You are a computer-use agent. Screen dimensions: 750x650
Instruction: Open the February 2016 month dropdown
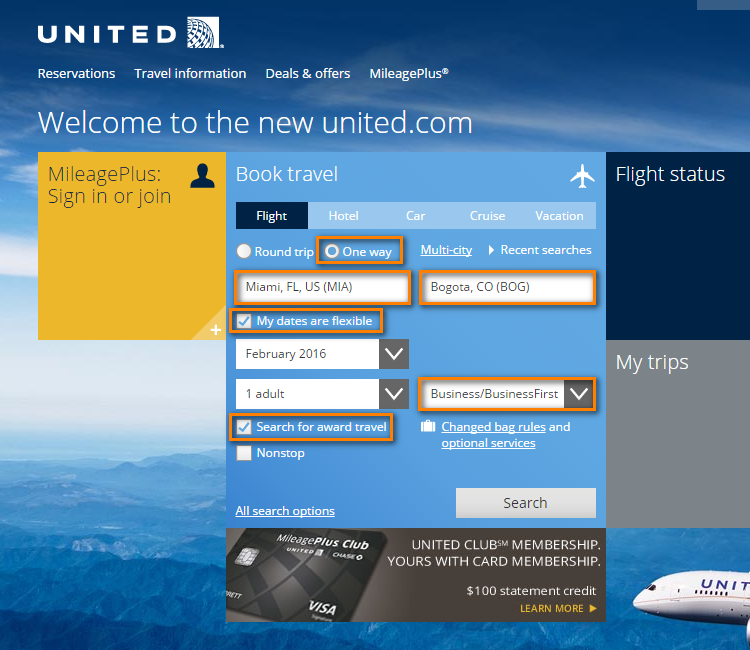[x=322, y=354]
